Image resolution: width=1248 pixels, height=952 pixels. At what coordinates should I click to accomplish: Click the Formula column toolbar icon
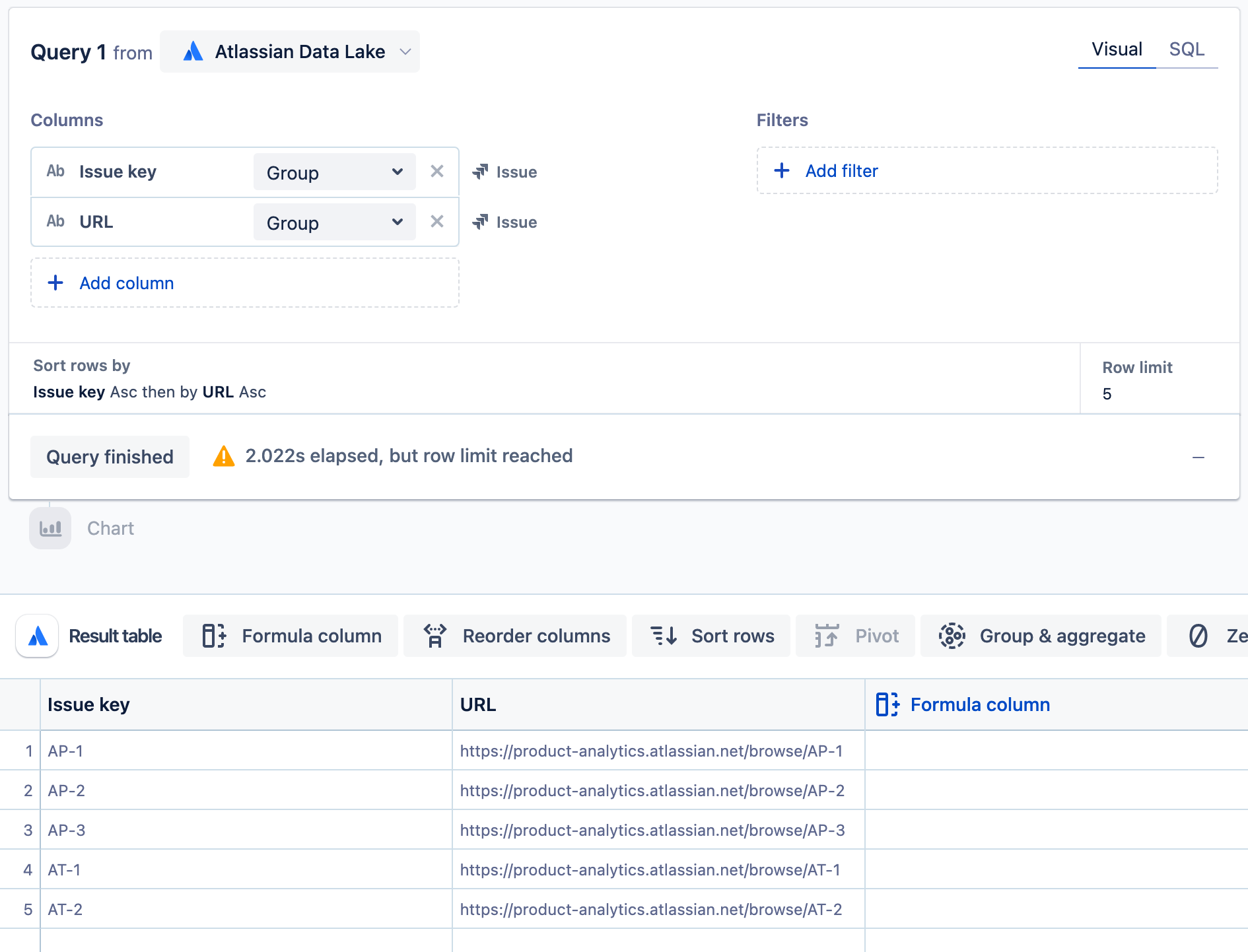coord(213,636)
